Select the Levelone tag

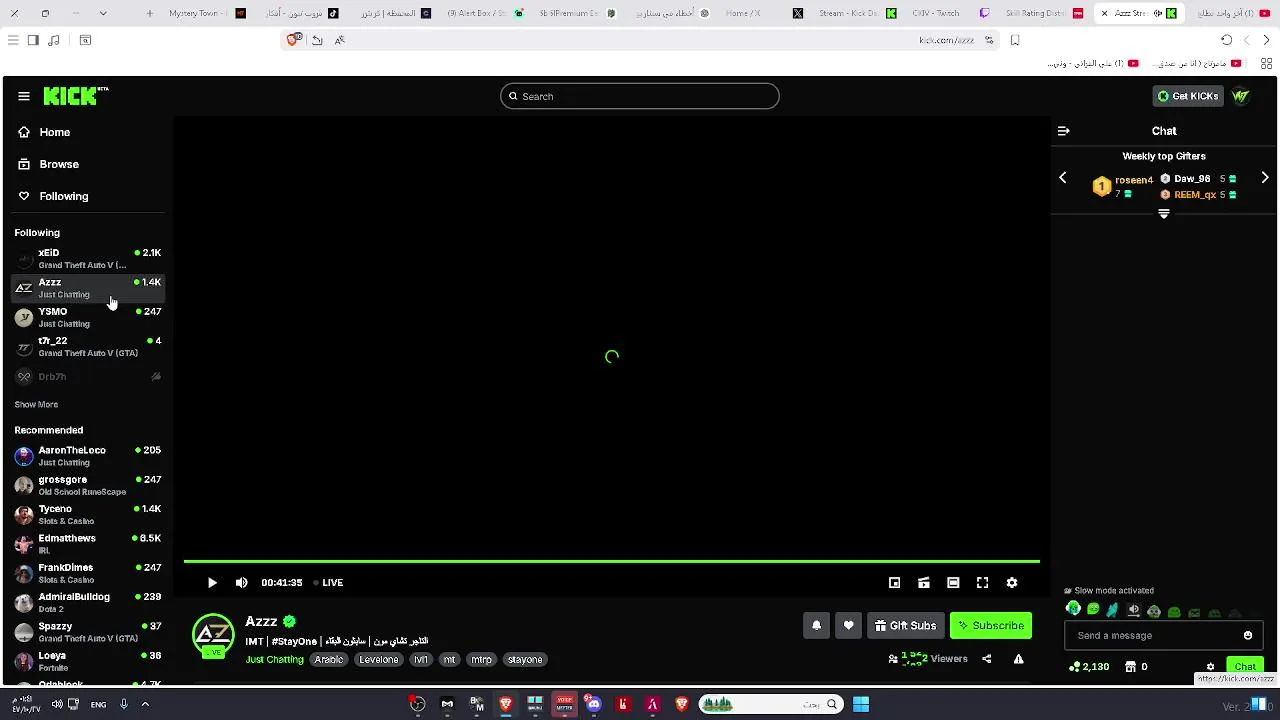click(x=379, y=660)
